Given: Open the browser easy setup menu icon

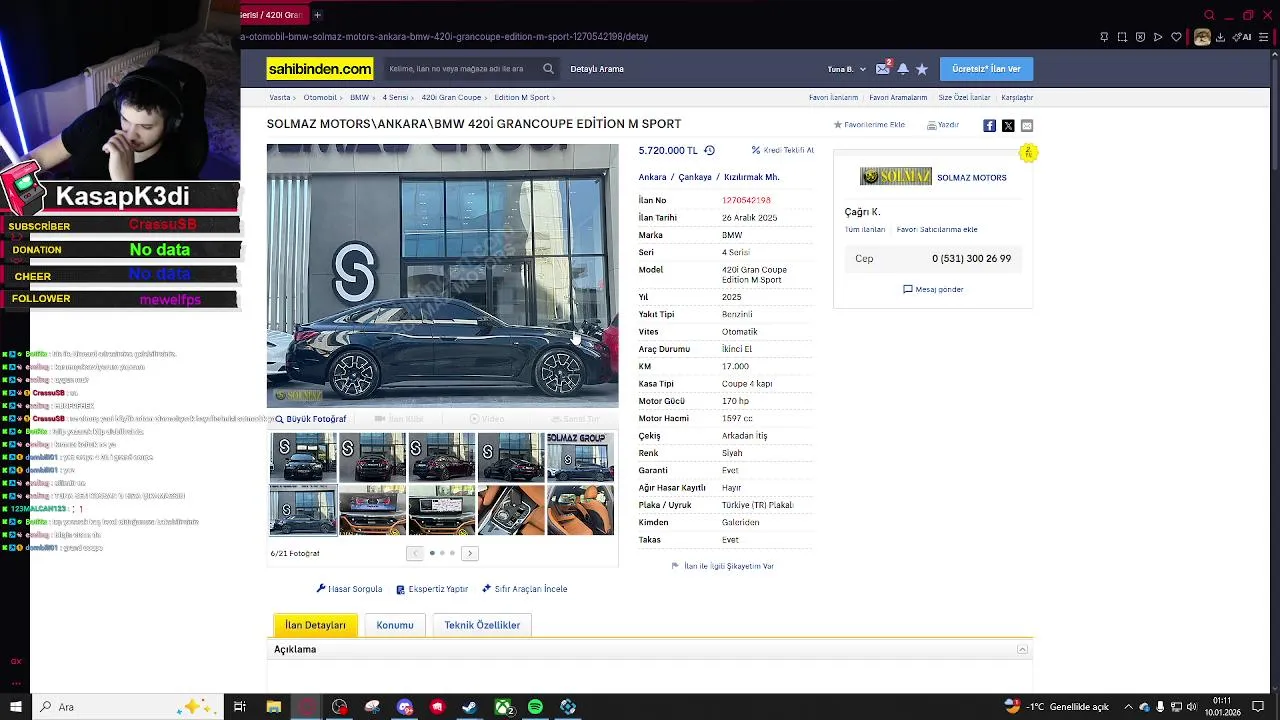Looking at the screenshot, I should click(1265, 37).
